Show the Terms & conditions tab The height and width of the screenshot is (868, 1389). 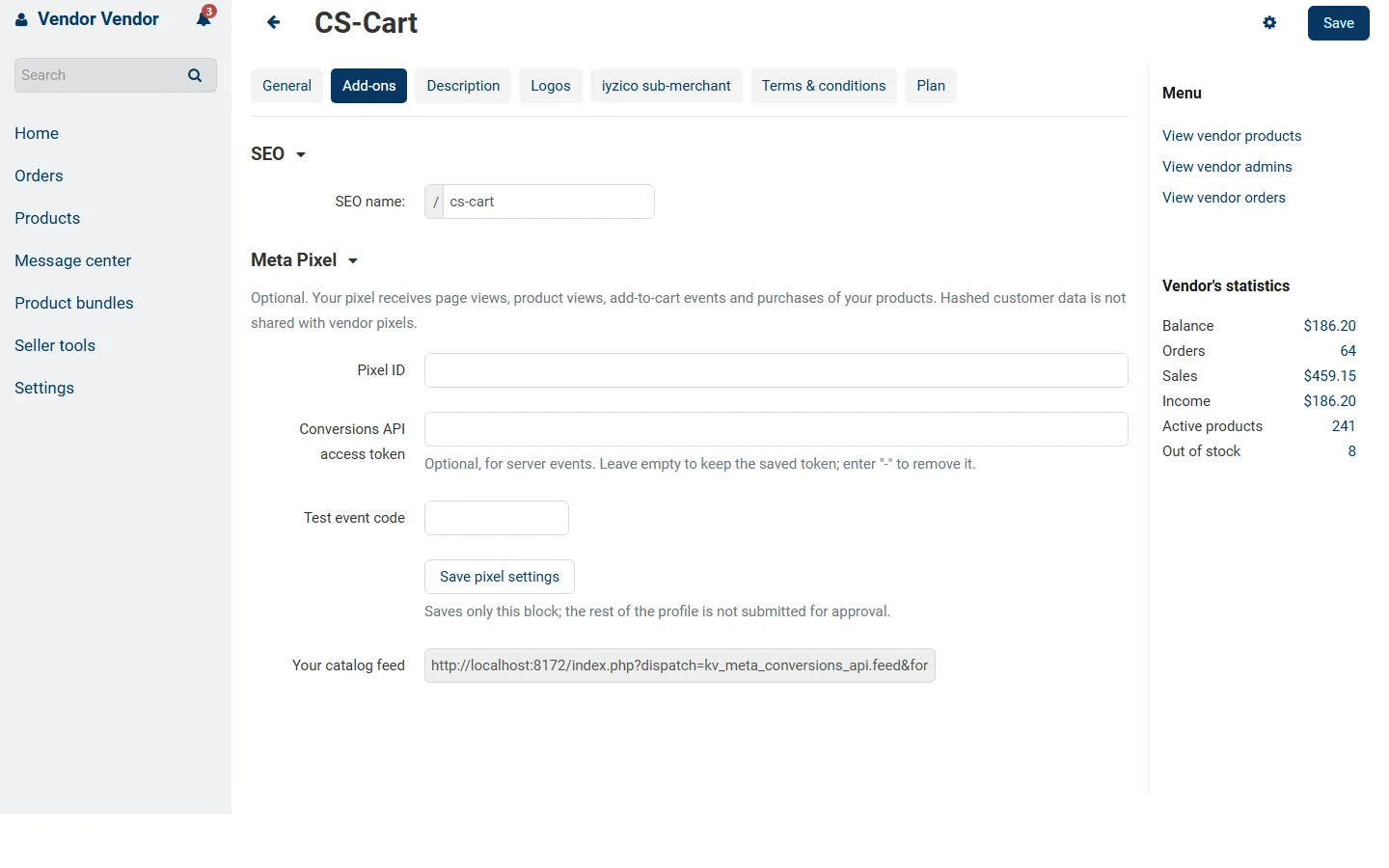(824, 86)
